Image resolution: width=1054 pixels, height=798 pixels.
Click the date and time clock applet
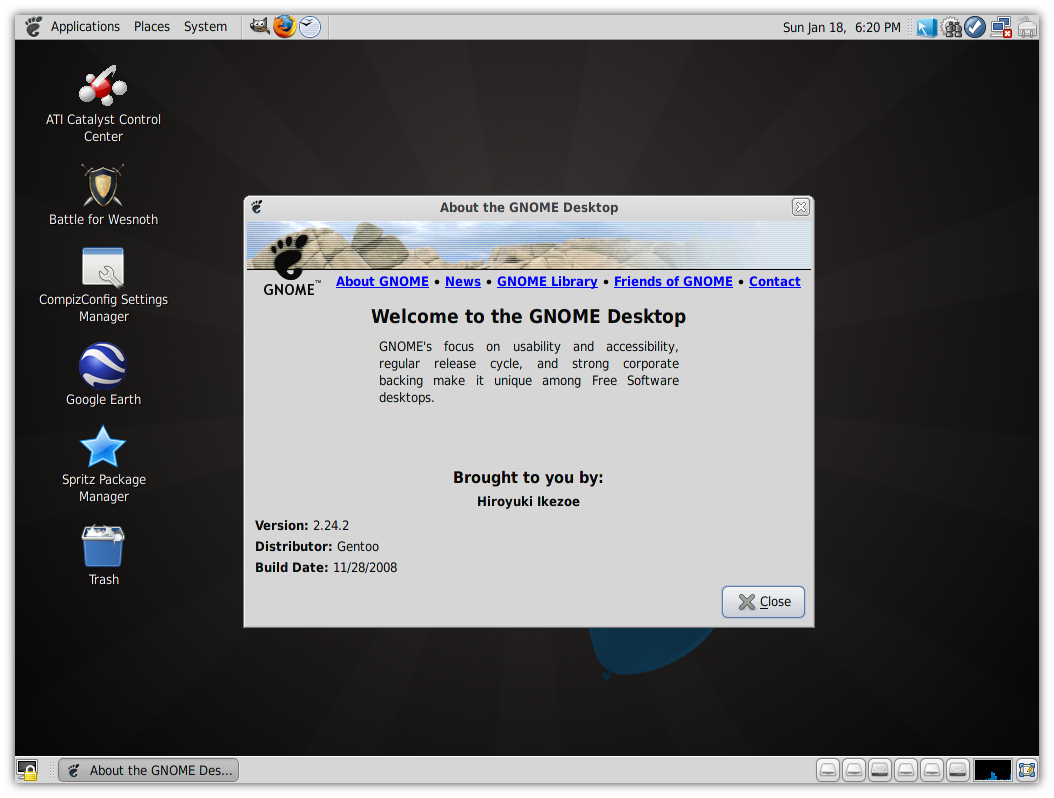(x=842, y=28)
